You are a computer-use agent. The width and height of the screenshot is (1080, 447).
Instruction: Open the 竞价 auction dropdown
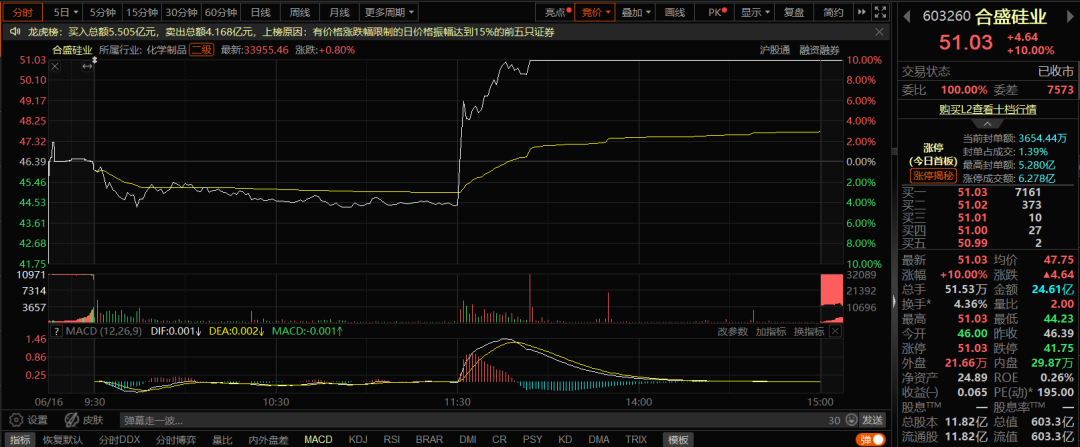pyautogui.click(x=595, y=12)
